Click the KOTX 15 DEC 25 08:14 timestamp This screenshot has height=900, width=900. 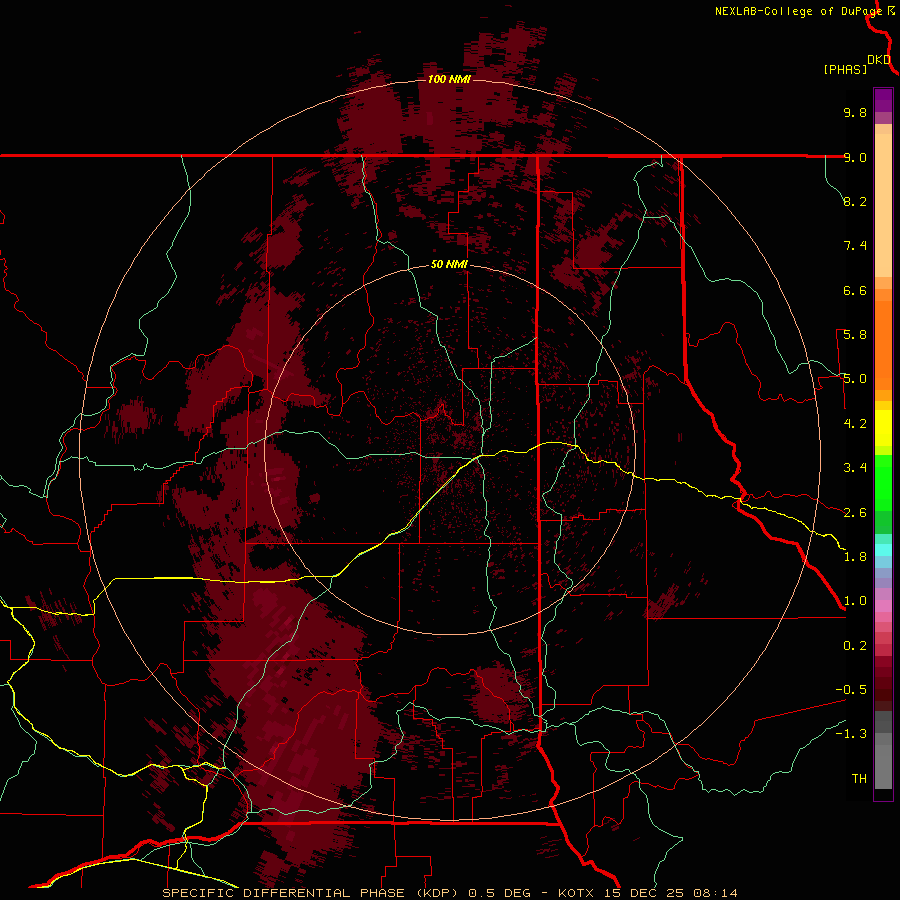pyautogui.click(x=647, y=893)
